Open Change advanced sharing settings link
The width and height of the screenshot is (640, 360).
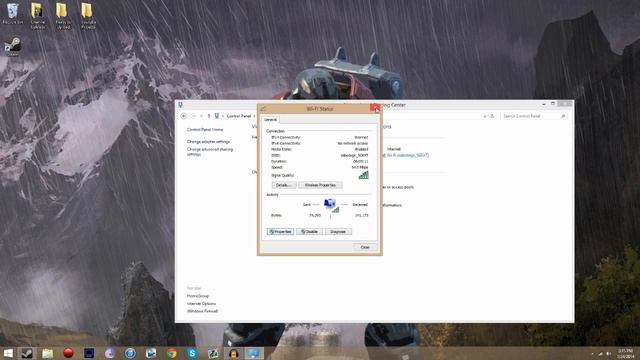click(x=210, y=151)
